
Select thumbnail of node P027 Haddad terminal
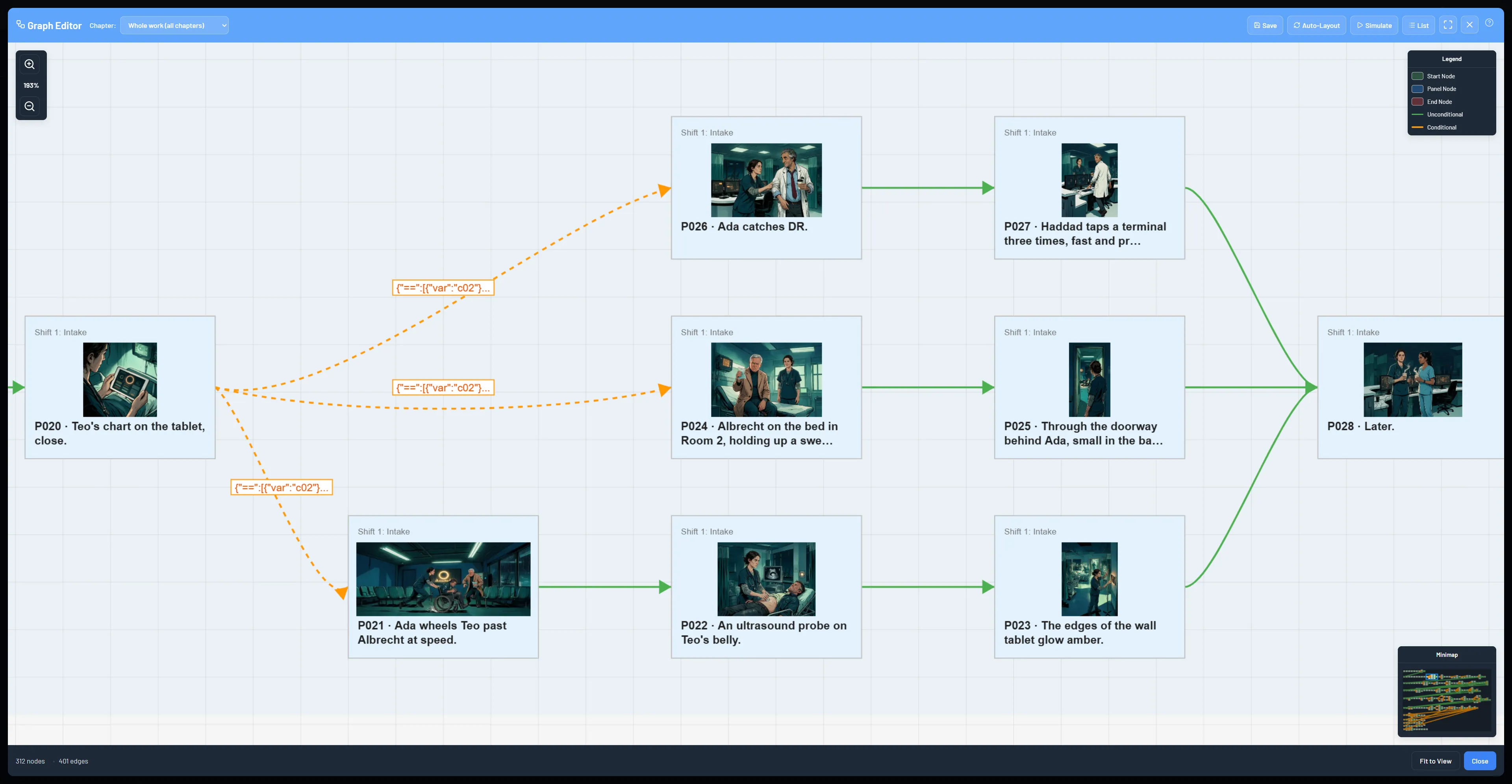[x=1090, y=180]
